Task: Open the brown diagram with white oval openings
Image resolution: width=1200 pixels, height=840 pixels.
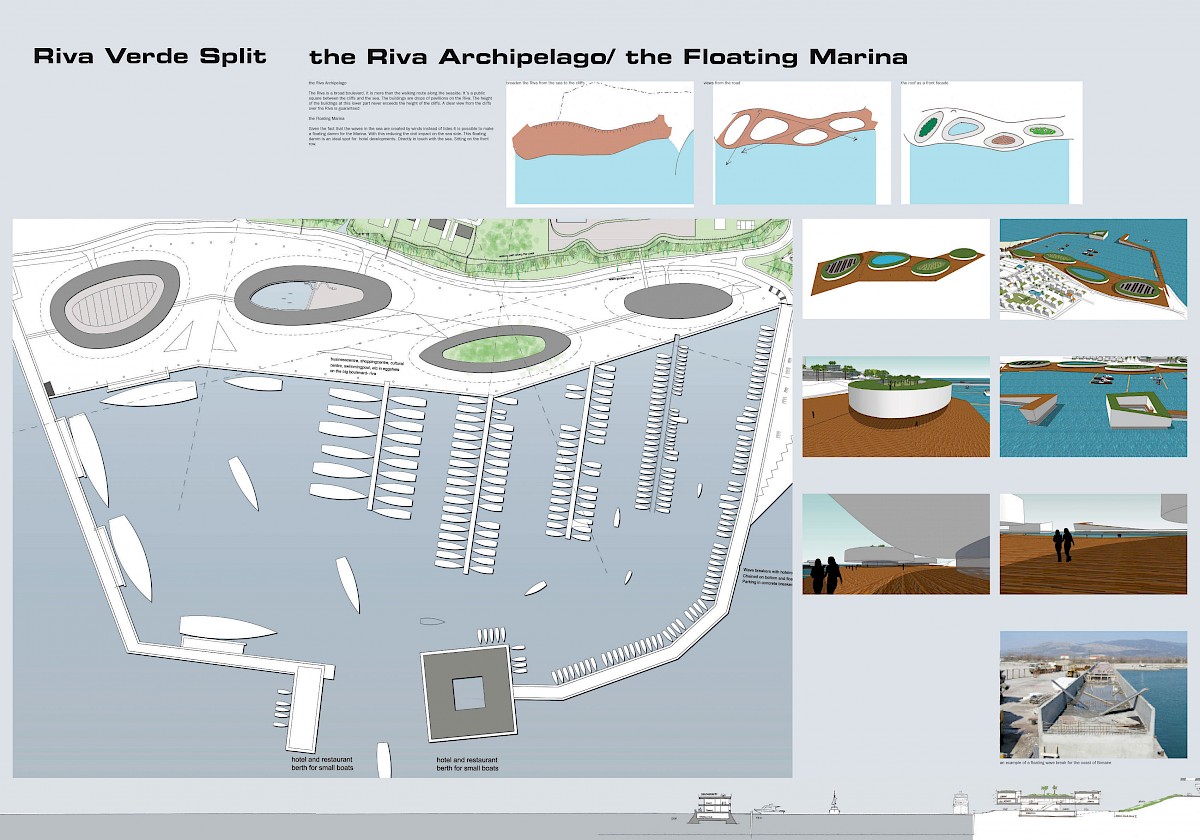Action: tap(802, 144)
